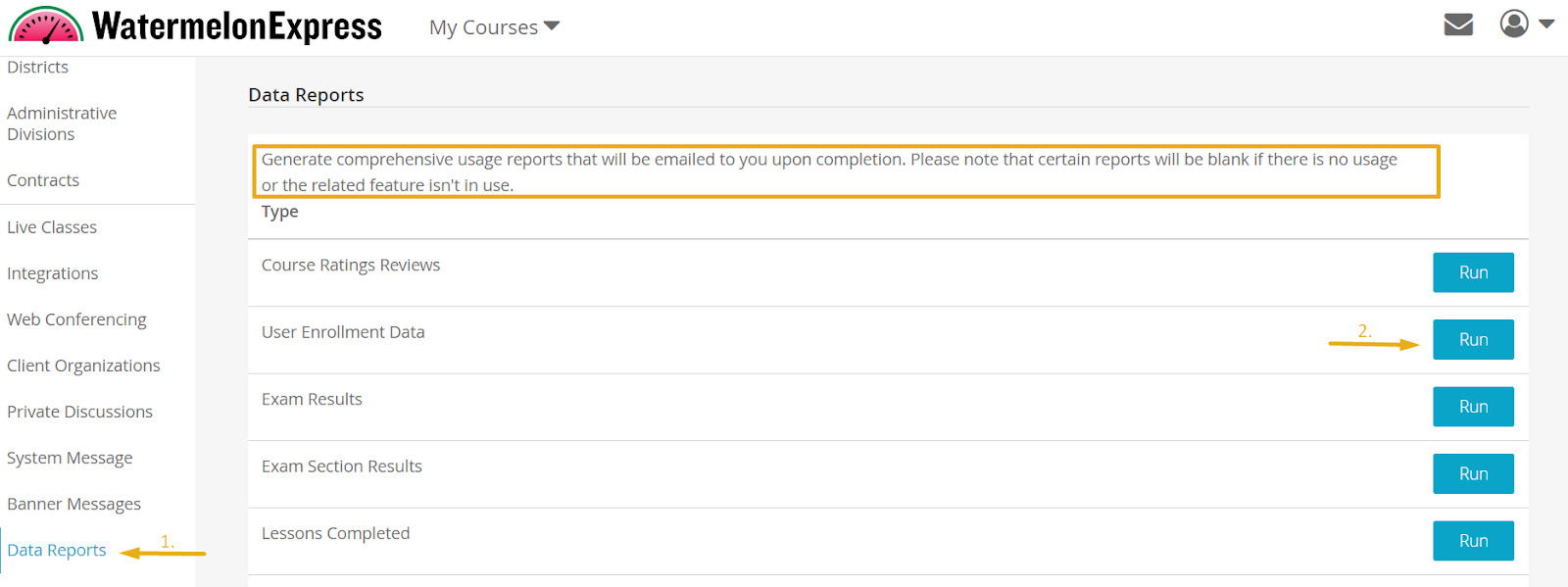This screenshot has height=587, width=1568.
Task: Click the WatermelonExpress gauge logo icon
Action: point(46,24)
